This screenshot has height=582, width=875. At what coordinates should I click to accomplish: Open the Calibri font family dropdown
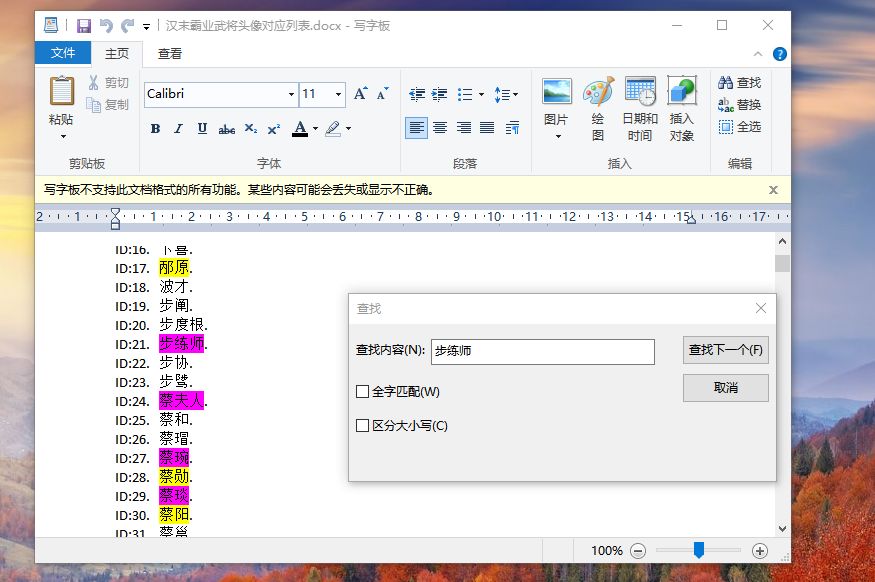coord(291,95)
